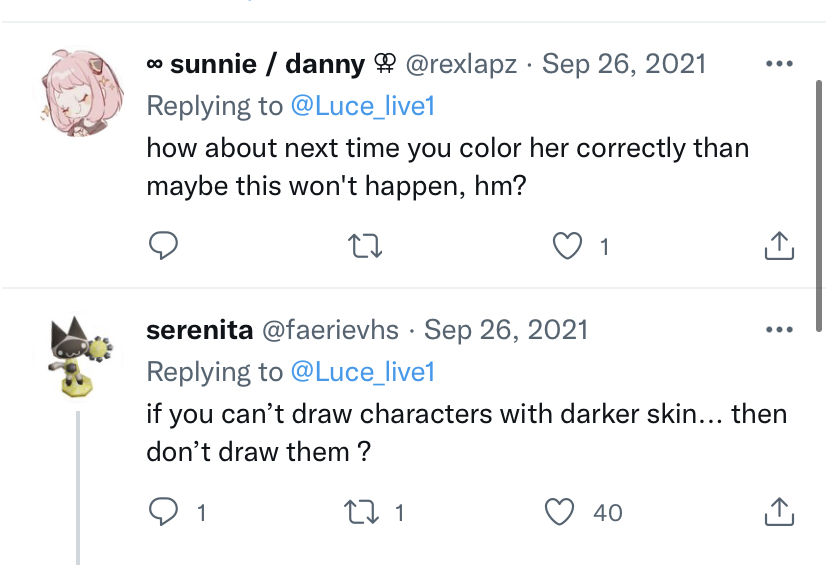Open more options on serenita's tweet

pos(778,329)
